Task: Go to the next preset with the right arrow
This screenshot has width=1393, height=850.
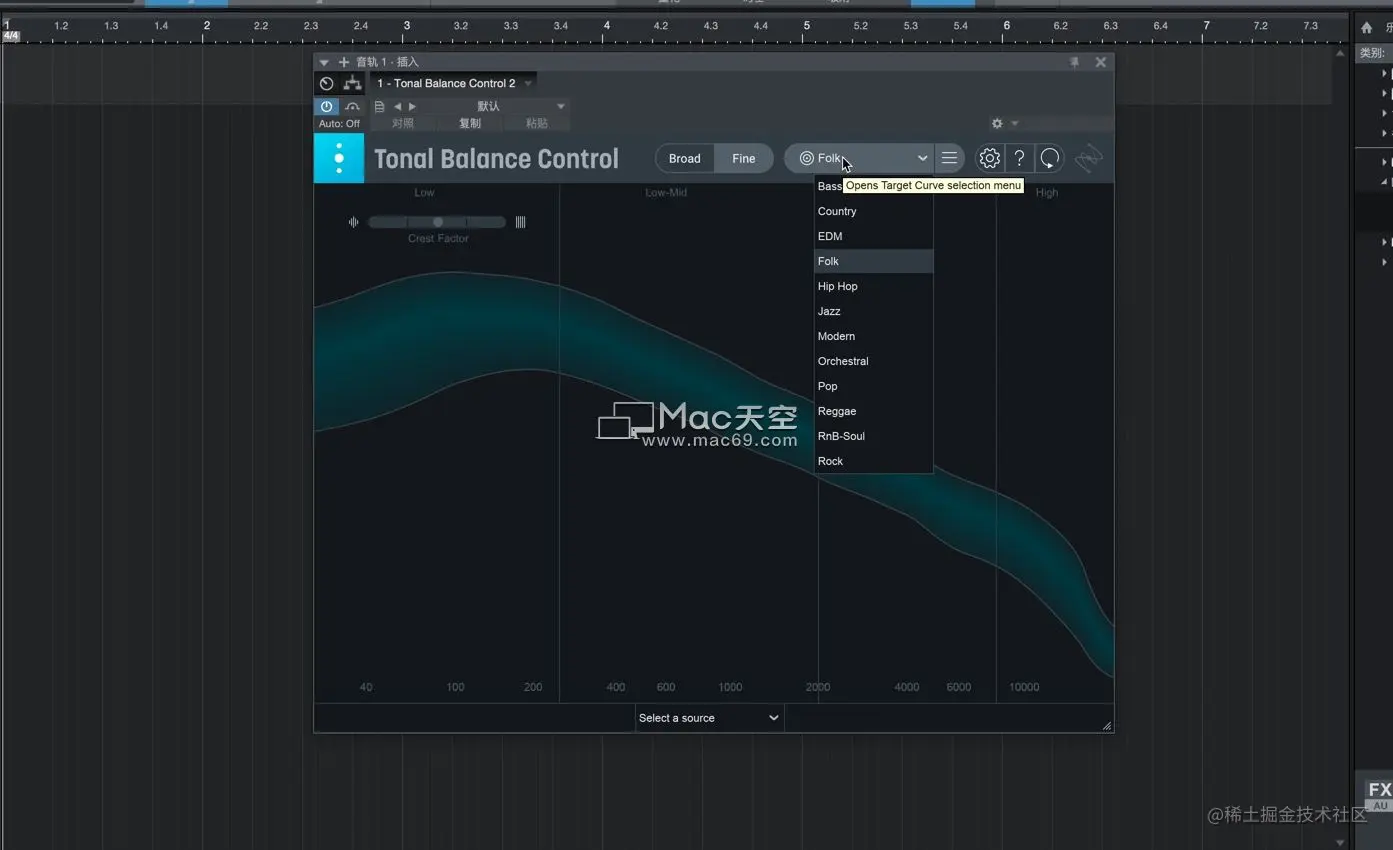Action: coord(412,106)
